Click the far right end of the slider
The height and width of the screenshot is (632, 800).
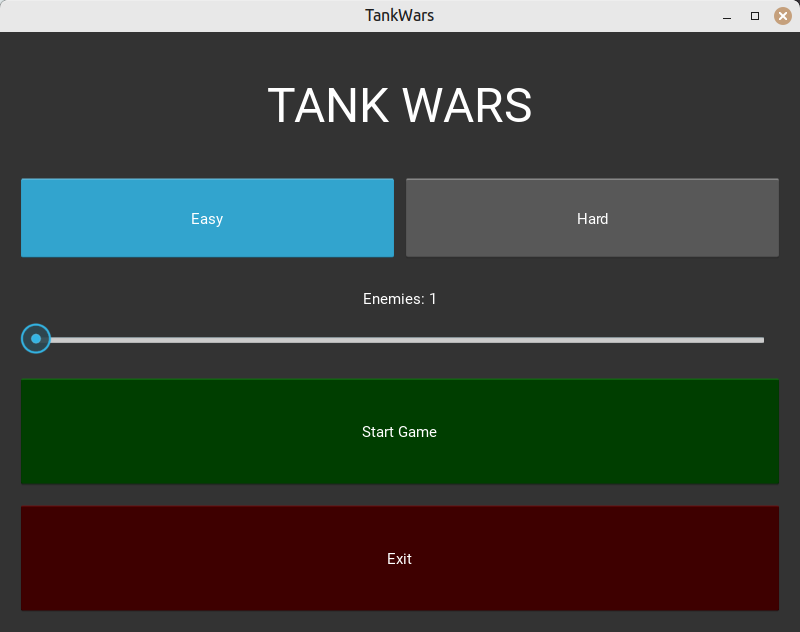tap(760, 339)
